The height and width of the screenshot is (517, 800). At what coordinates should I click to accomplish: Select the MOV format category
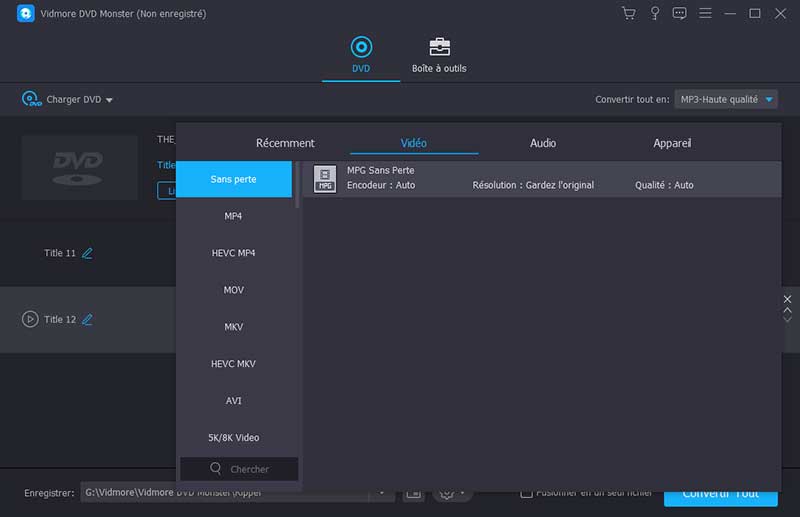click(234, 290)
